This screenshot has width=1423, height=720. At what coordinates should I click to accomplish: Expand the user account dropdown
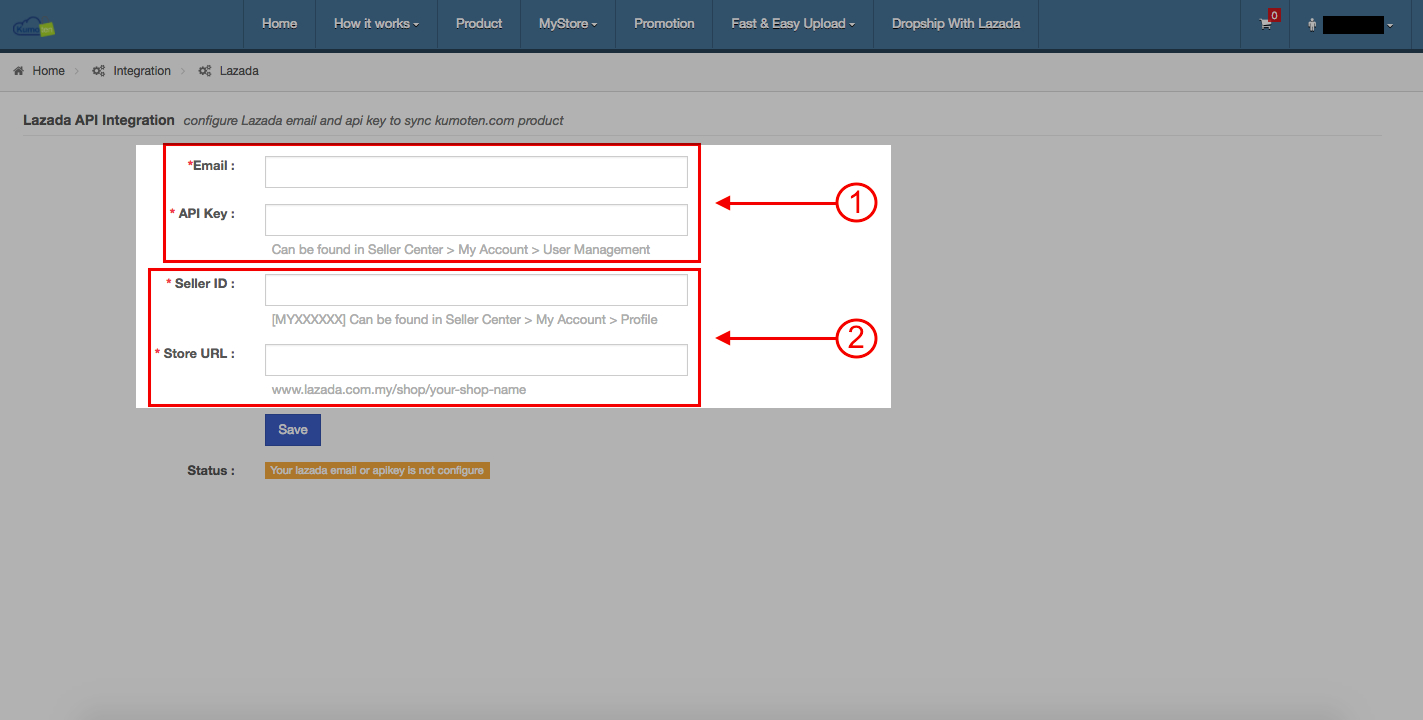(x=1350, y=25)
